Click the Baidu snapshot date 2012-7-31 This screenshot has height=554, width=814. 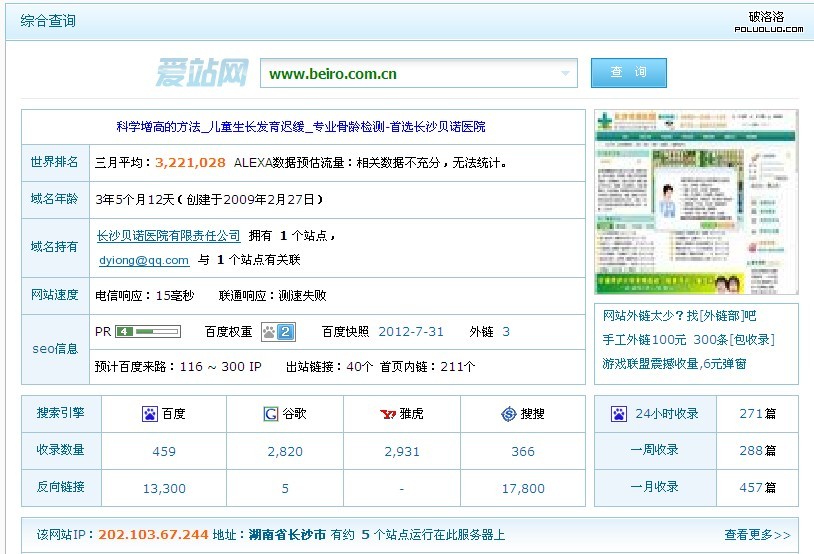point(410,332)
